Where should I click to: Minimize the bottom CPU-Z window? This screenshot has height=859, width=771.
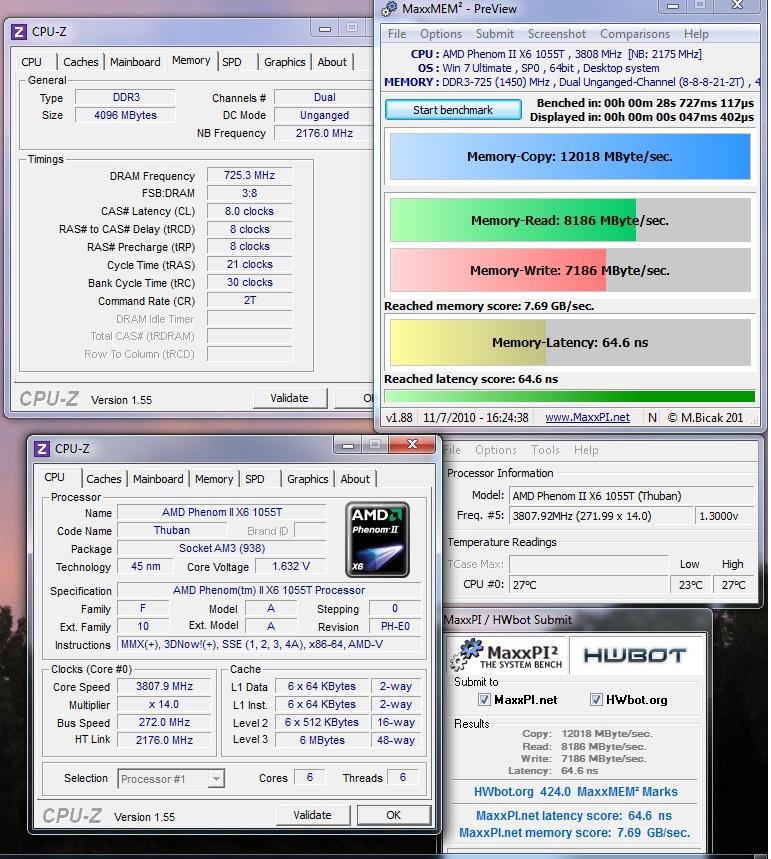347,445
